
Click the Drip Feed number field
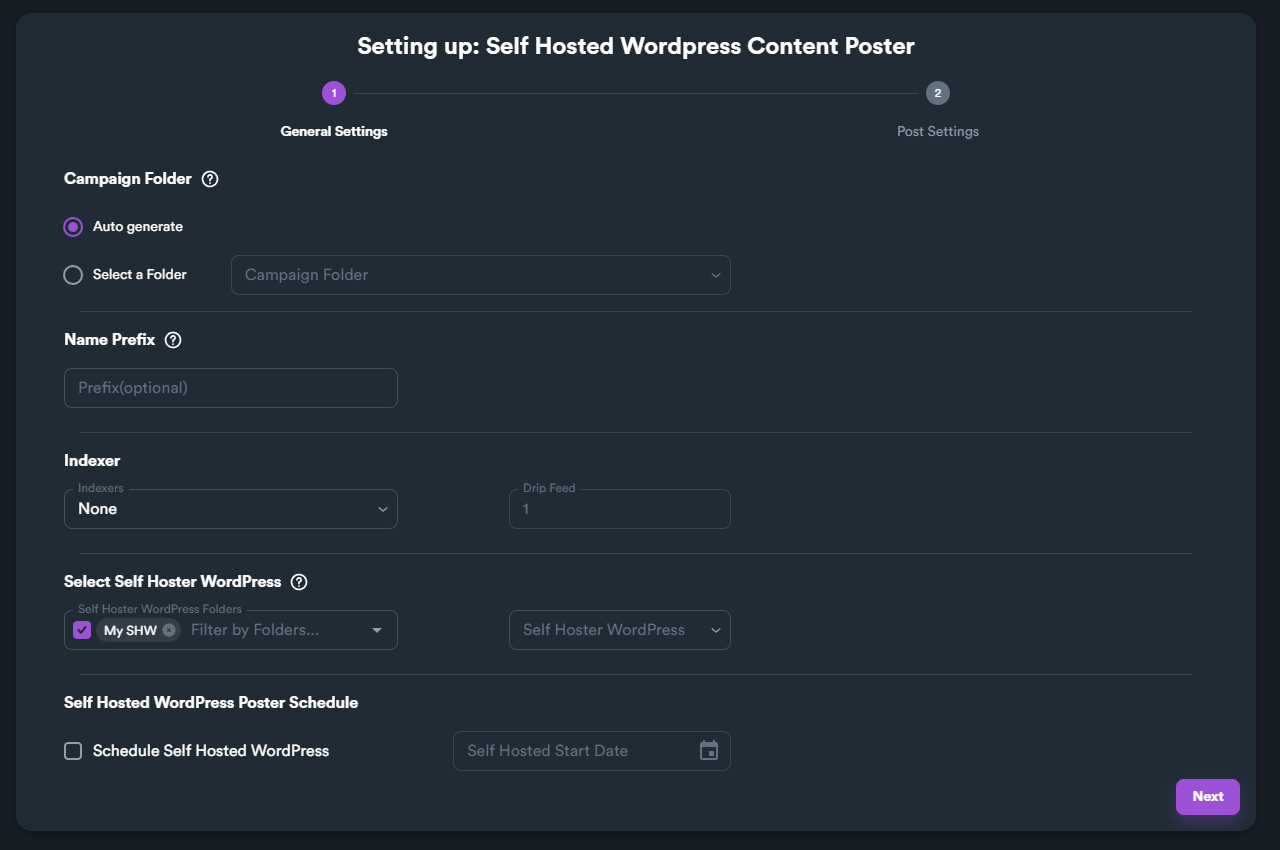(619, 509)
